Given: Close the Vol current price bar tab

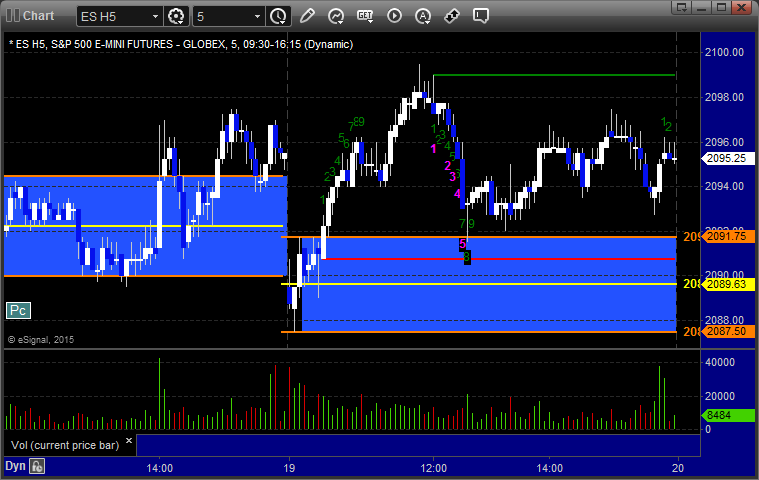Looking at the screenshot, I should coord(129,440).
